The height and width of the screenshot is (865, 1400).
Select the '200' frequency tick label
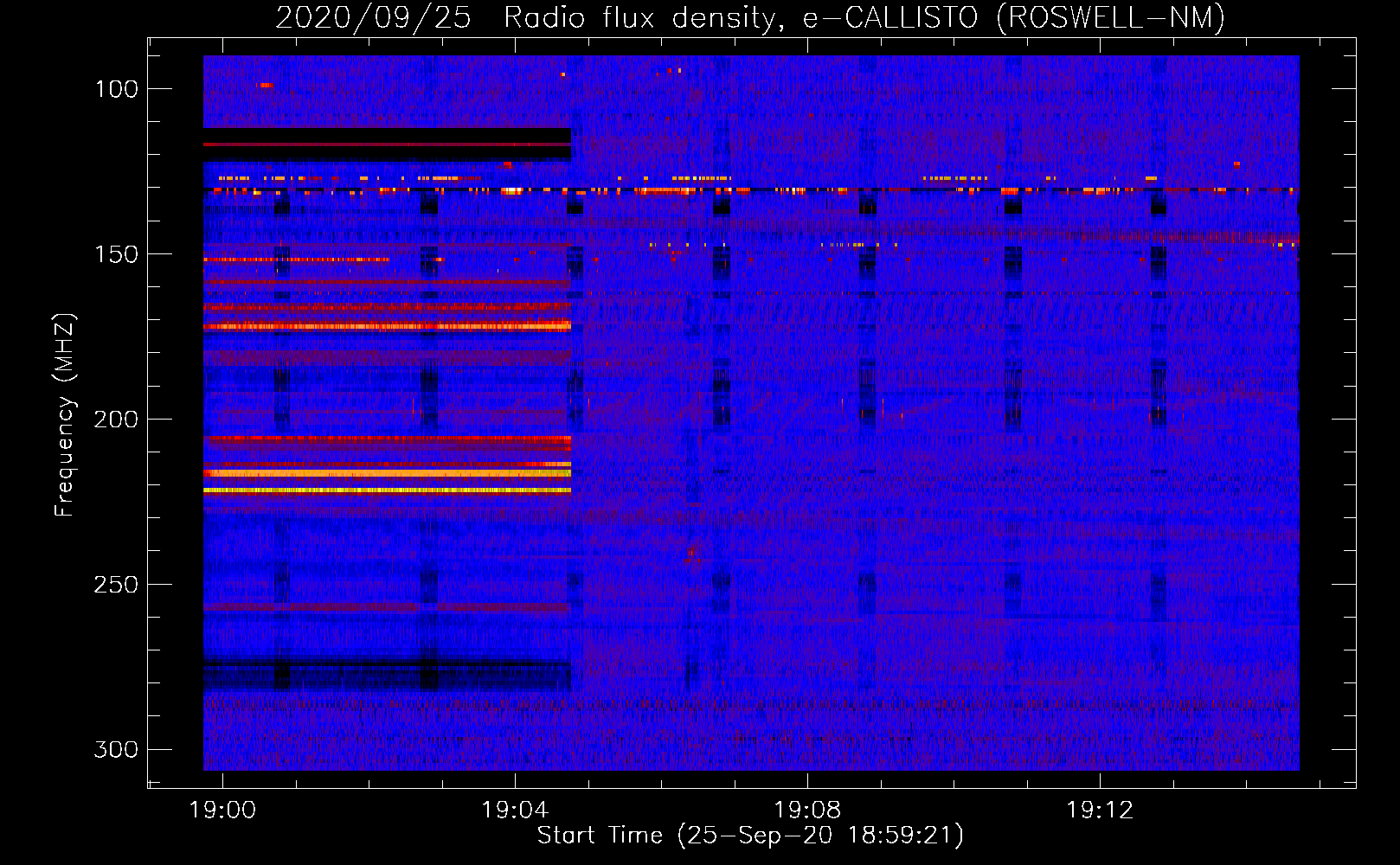point(116,420)
